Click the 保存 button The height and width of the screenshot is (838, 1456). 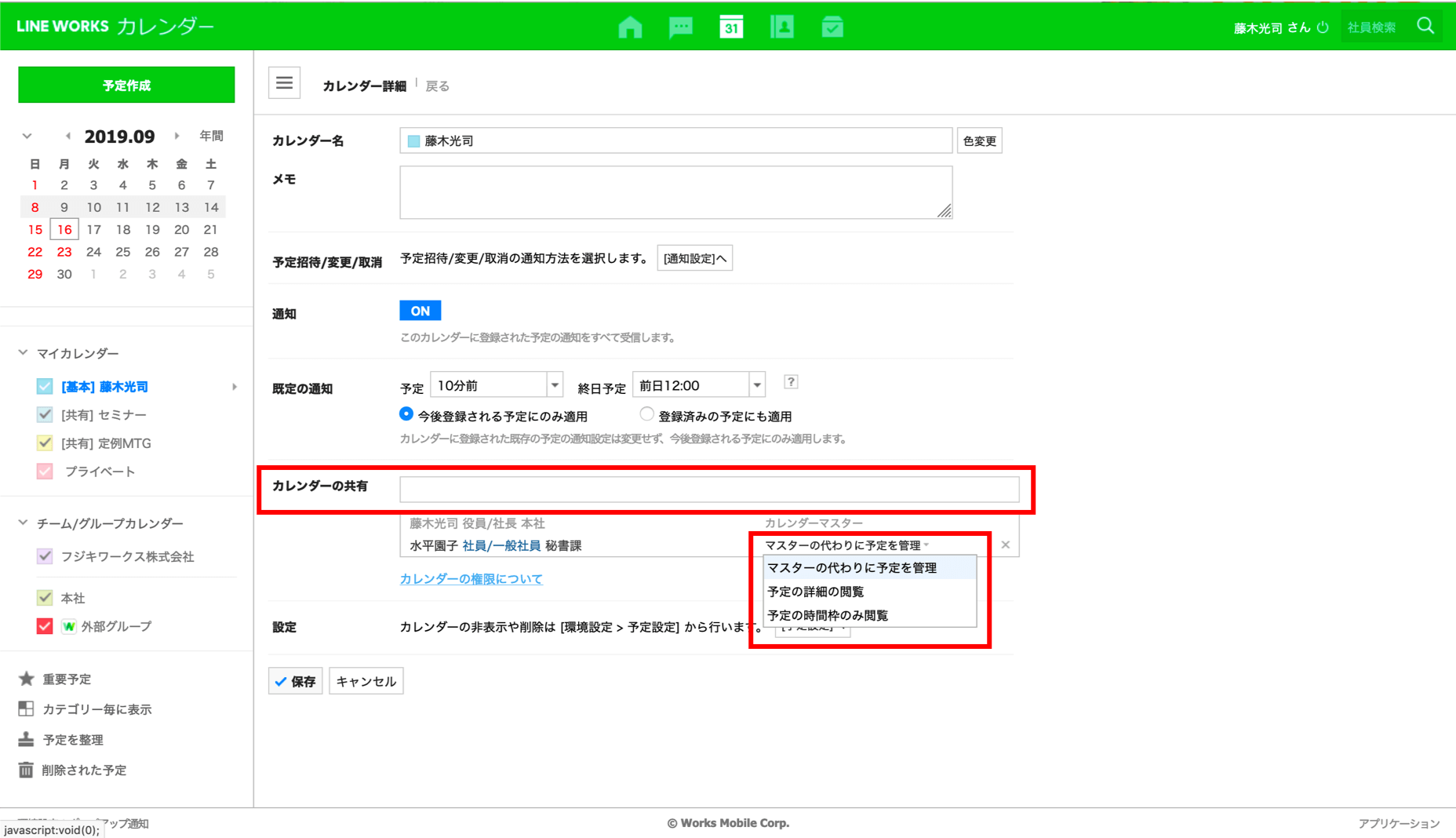(x=296, y=681)
